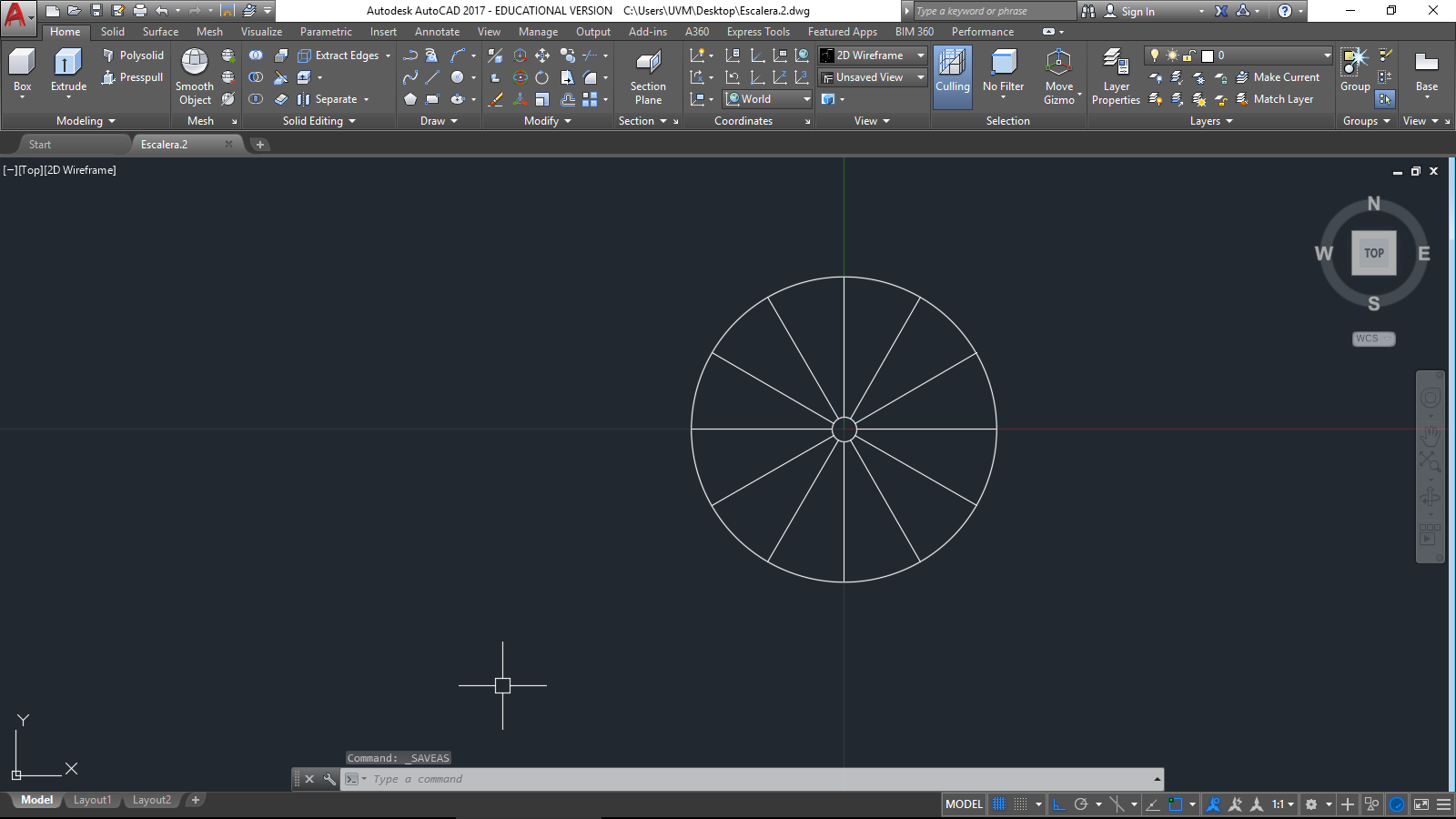Image resolution: width=1456 pixels, height=819 pixels.
Task: Toggle ortho mode in status bar
Action: coord(1058,804)
